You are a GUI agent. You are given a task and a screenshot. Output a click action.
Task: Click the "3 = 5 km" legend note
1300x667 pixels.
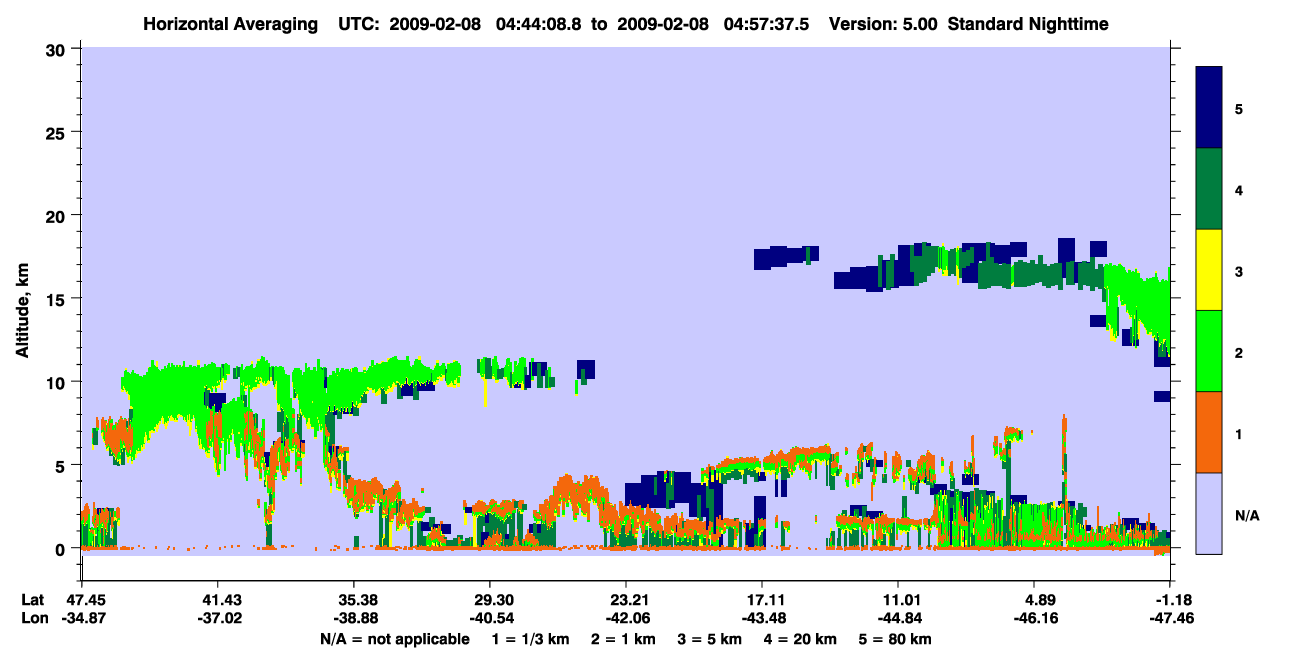[x=710, y=639]
